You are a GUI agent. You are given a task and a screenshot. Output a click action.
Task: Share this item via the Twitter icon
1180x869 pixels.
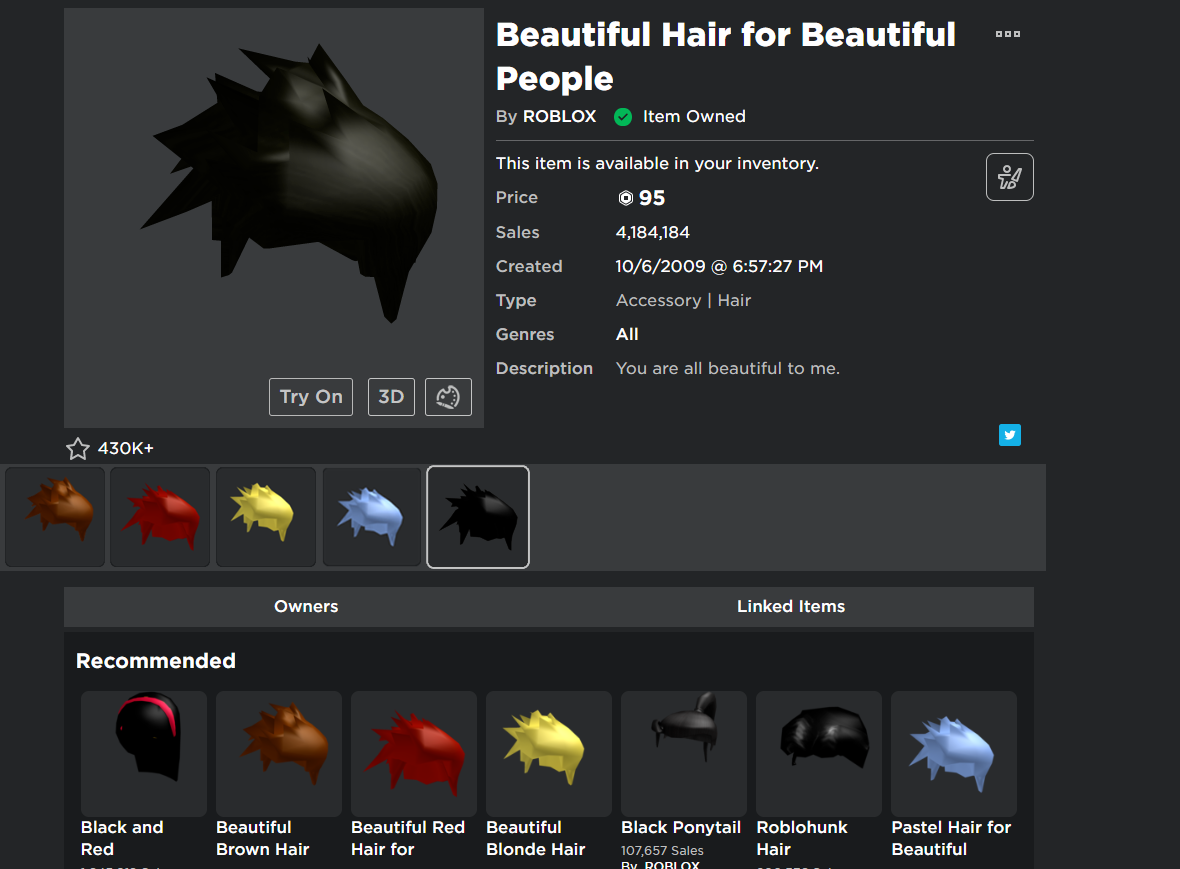(x=1009, y=435)
